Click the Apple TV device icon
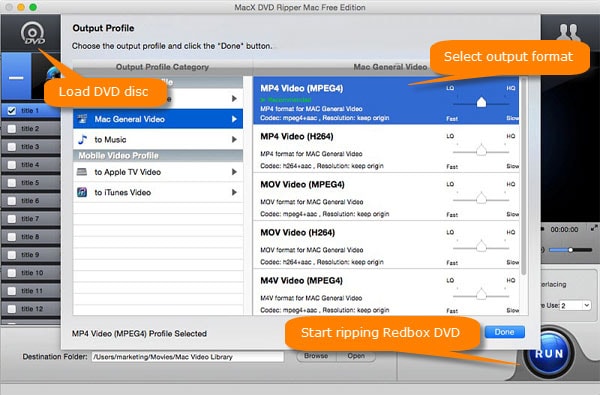600x395 pixels. click(82, 172)
